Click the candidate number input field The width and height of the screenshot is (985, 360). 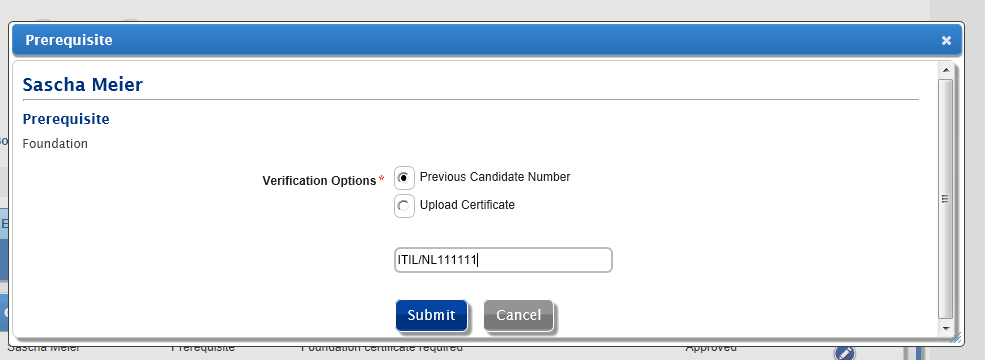(x=503, y=259)
